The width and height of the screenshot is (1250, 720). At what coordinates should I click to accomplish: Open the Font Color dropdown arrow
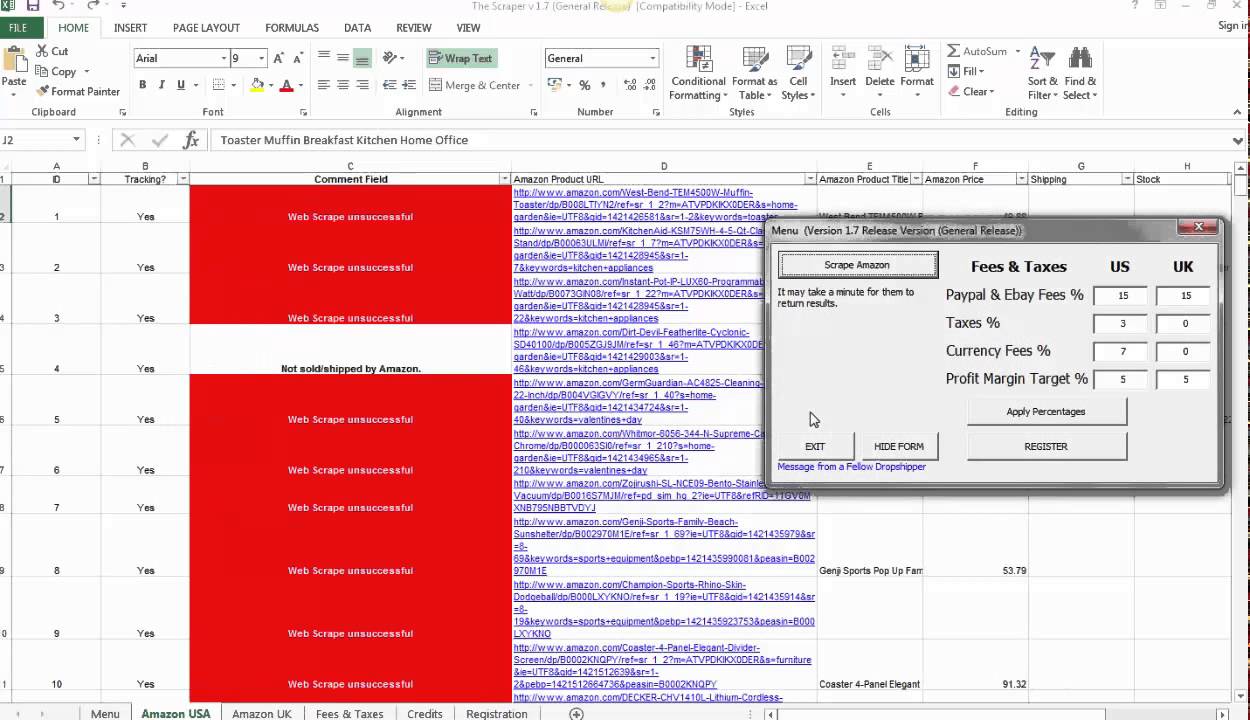click(x=300, y=86)
